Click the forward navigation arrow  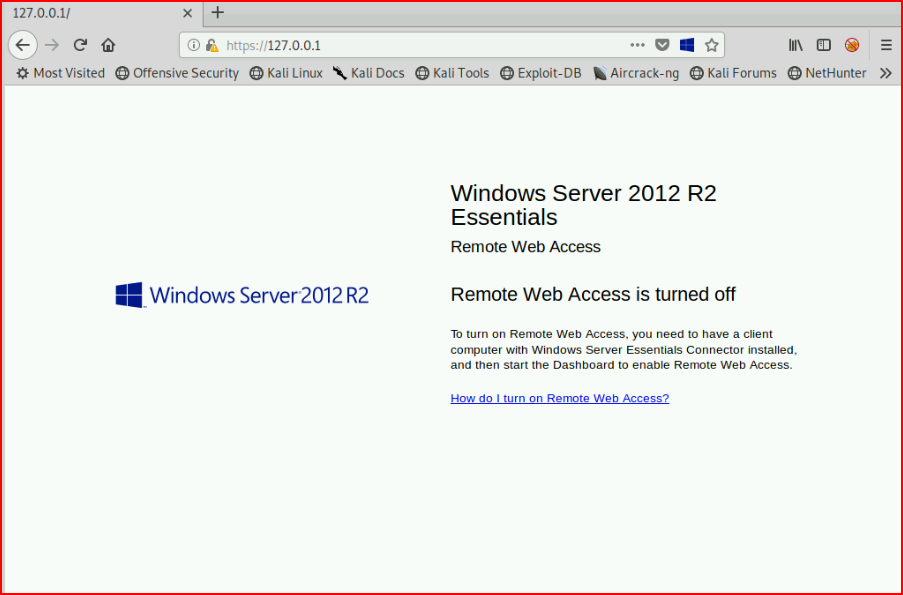[52, 45]
